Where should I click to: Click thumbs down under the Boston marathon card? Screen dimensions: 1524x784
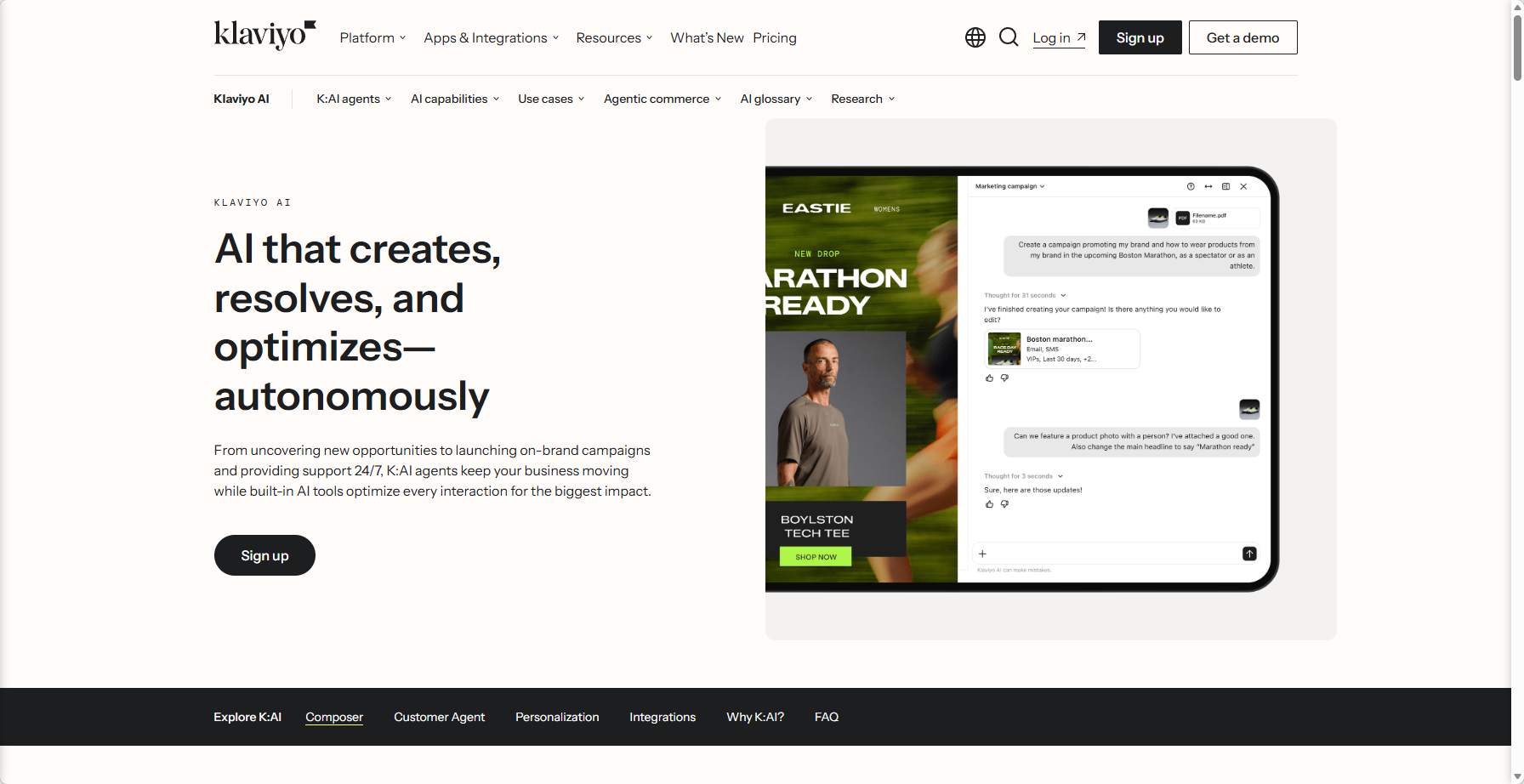click(x=1004, y=378)
